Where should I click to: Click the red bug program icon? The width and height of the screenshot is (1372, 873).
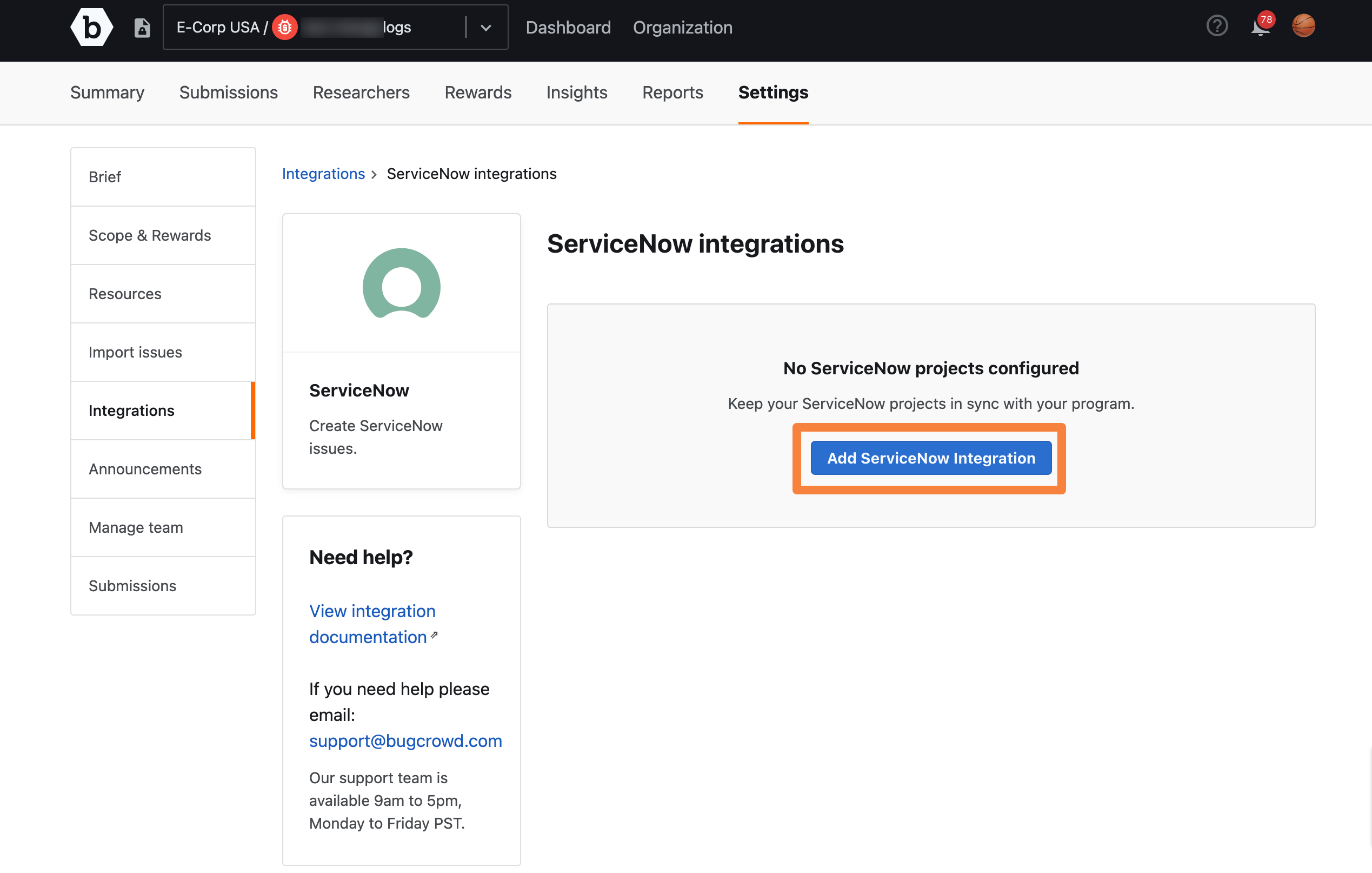(x=284, y=27)
